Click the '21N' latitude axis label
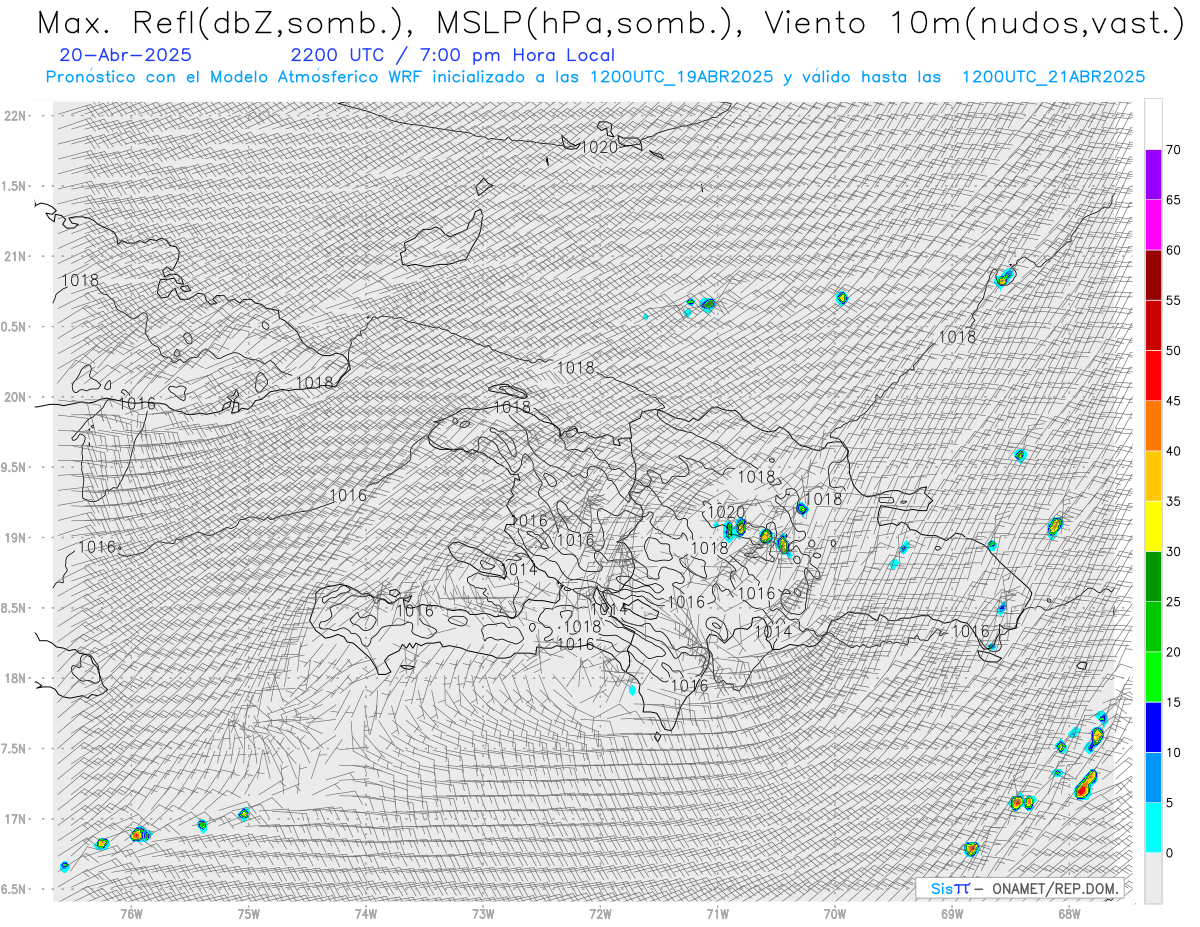Screen dimensions: 1200x927 [x=15, y=256]
